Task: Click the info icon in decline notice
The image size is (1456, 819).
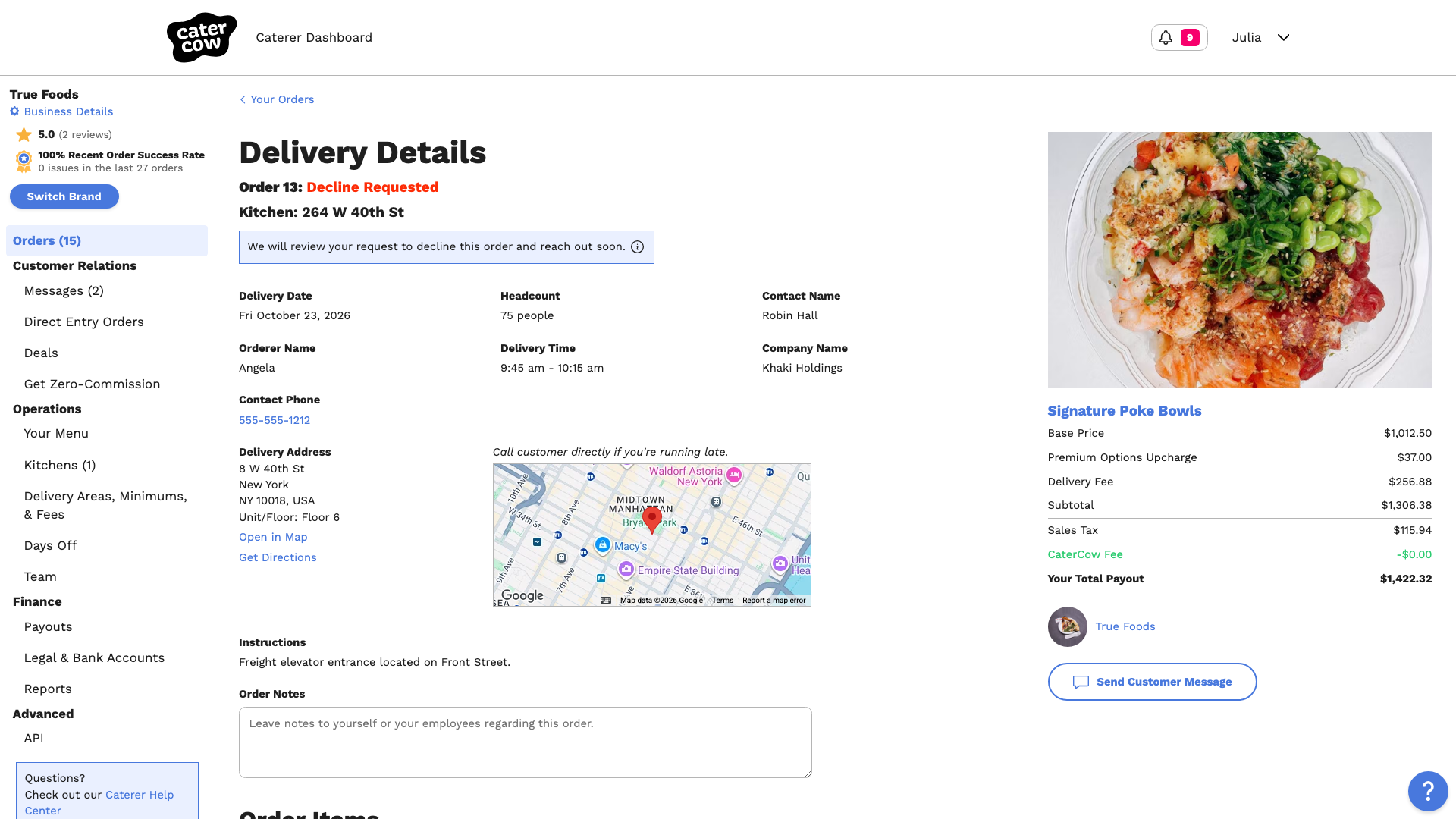Action: tap(638, 247)
